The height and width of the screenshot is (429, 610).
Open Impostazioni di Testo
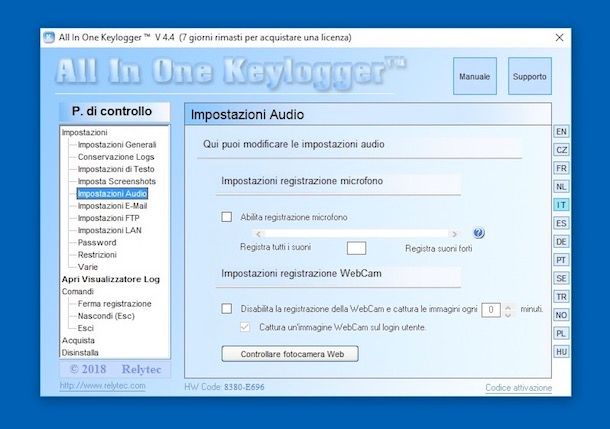[116, 169]
